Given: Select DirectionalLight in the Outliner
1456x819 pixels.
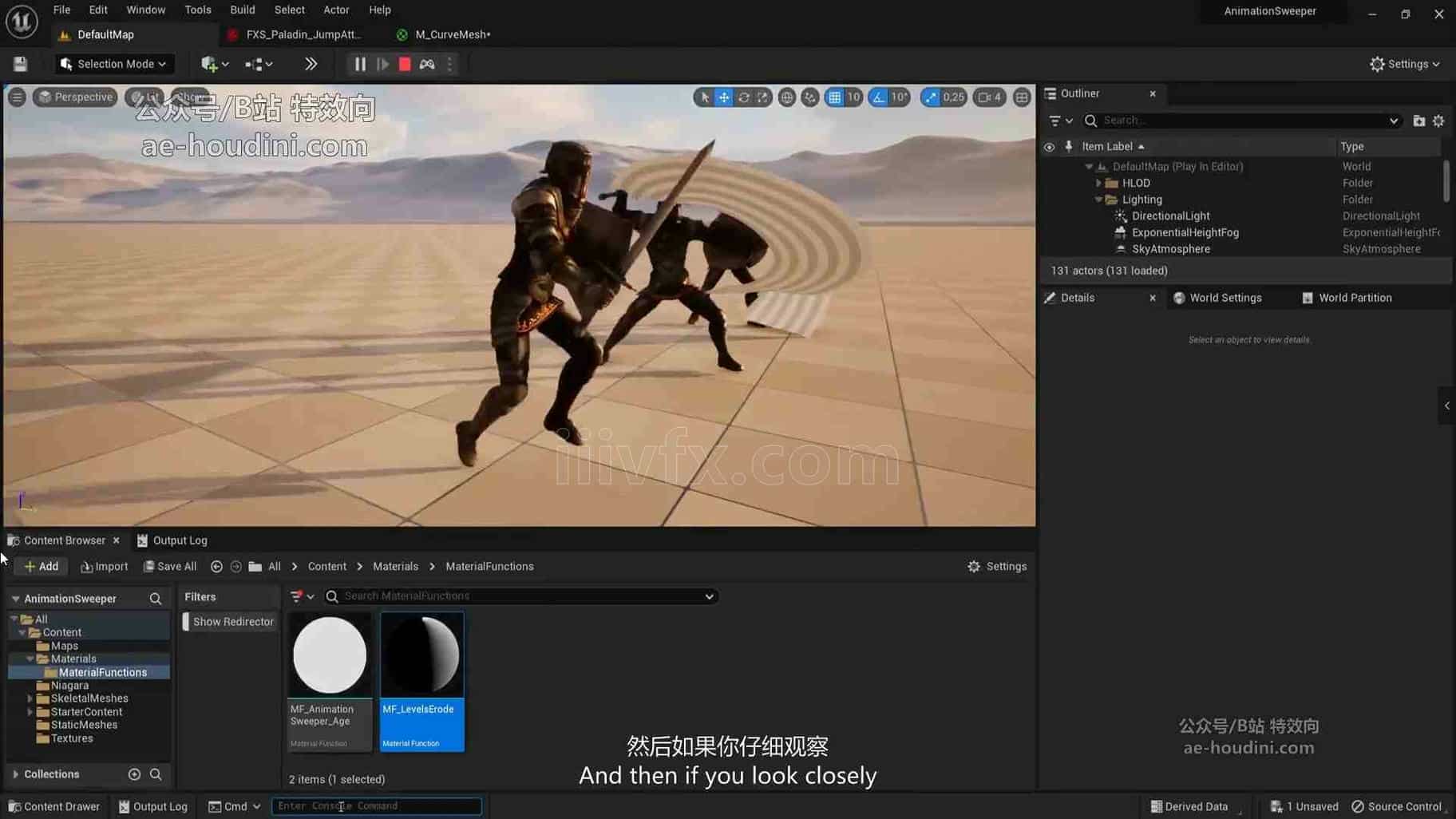Looking at the screenshot, I should [x=1170, y=216].
